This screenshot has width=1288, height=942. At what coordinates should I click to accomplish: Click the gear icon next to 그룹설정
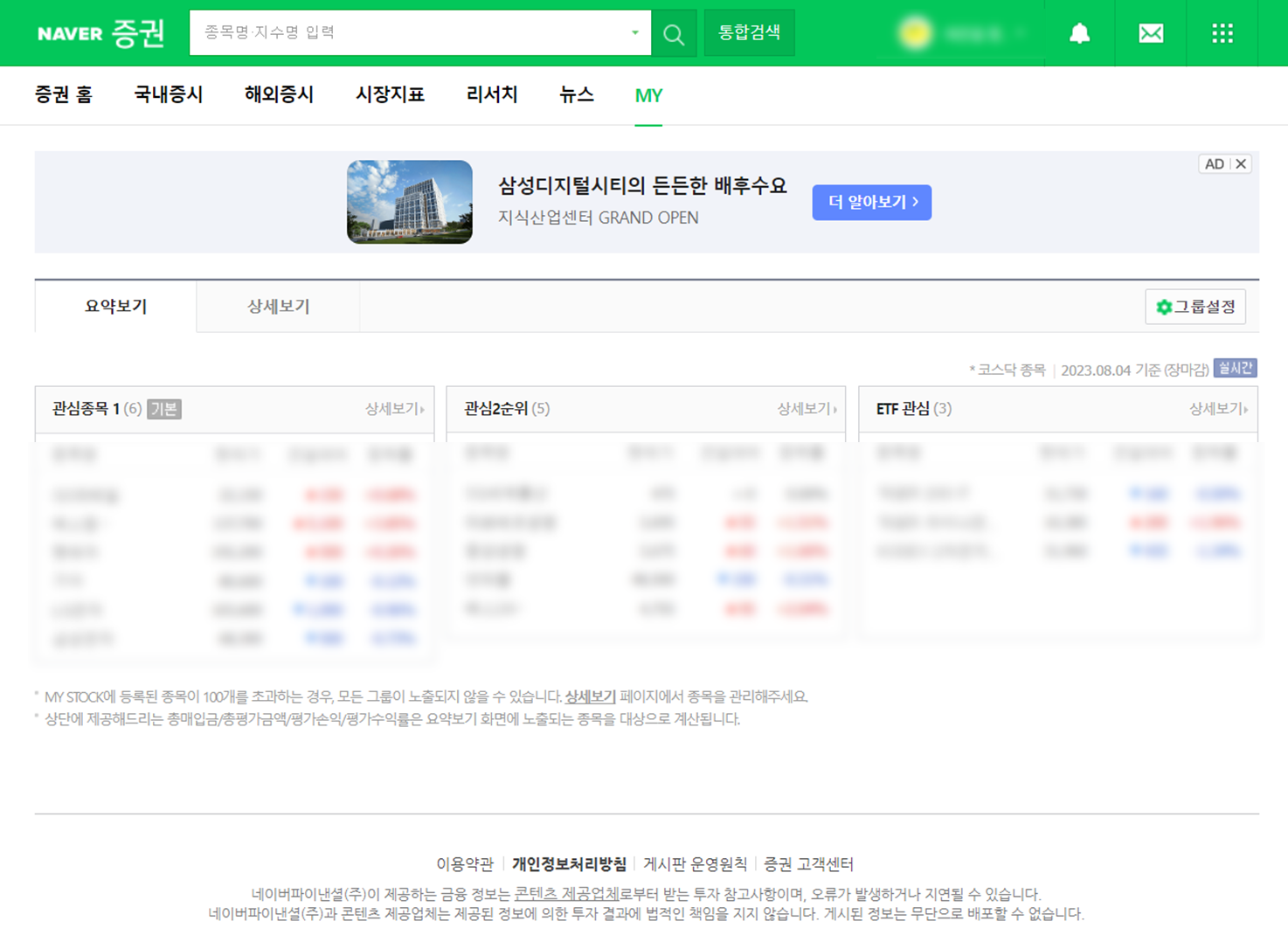pos(1163,307)
